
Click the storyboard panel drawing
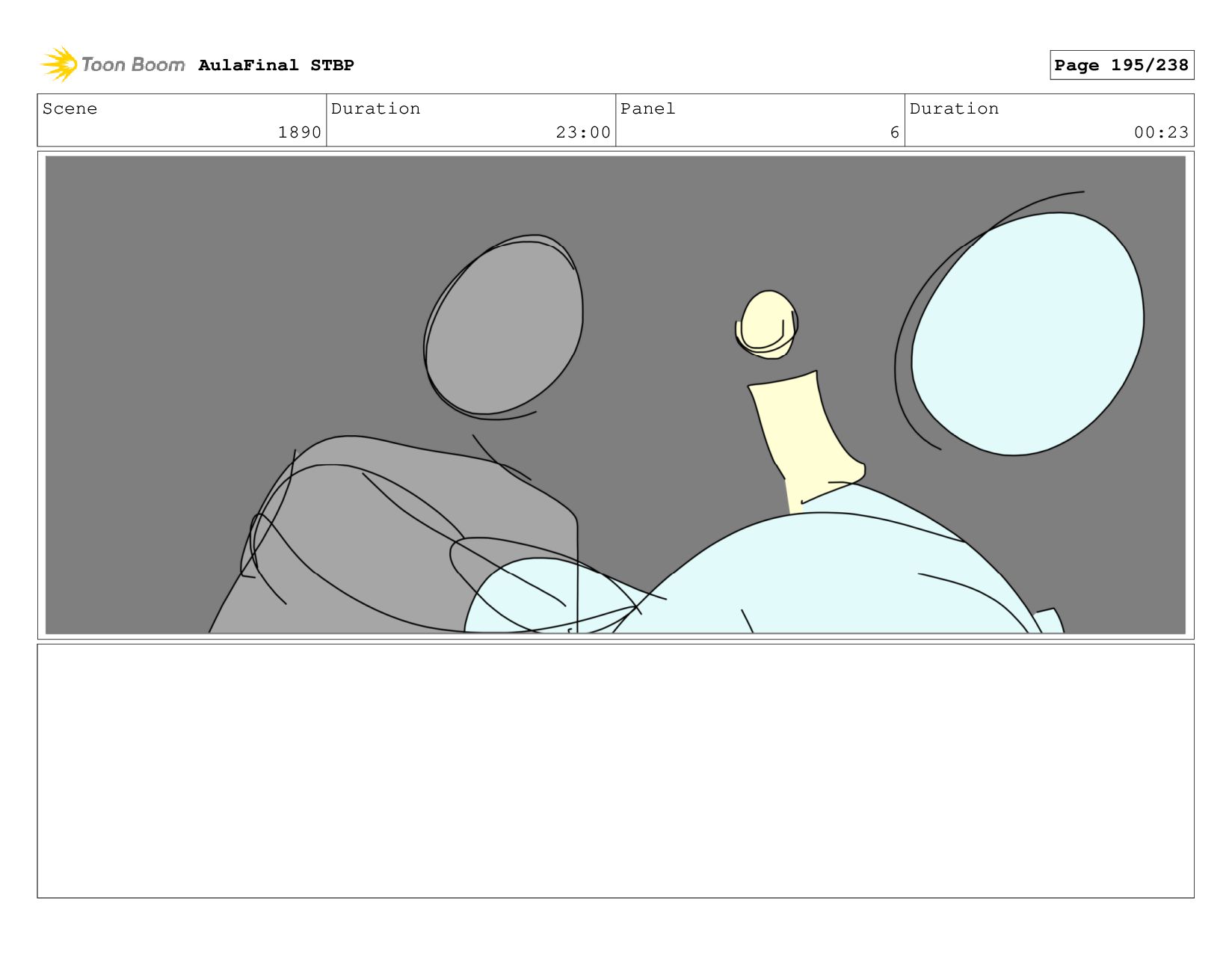click(615, 395)
